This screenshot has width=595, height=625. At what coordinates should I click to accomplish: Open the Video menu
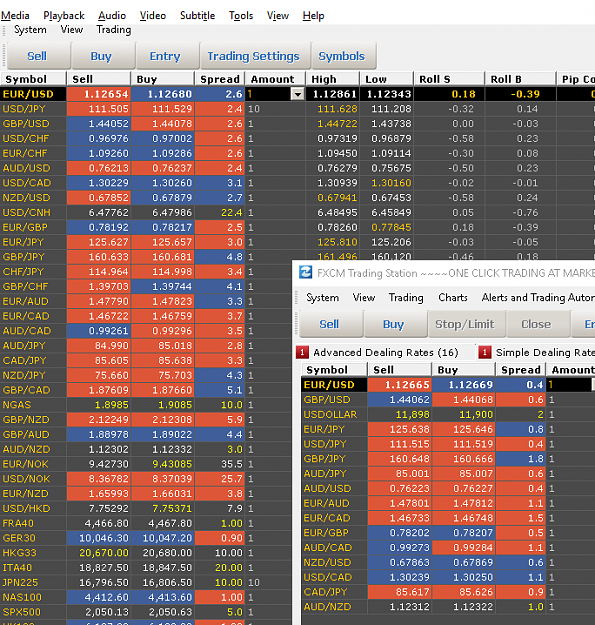(153, 16)
